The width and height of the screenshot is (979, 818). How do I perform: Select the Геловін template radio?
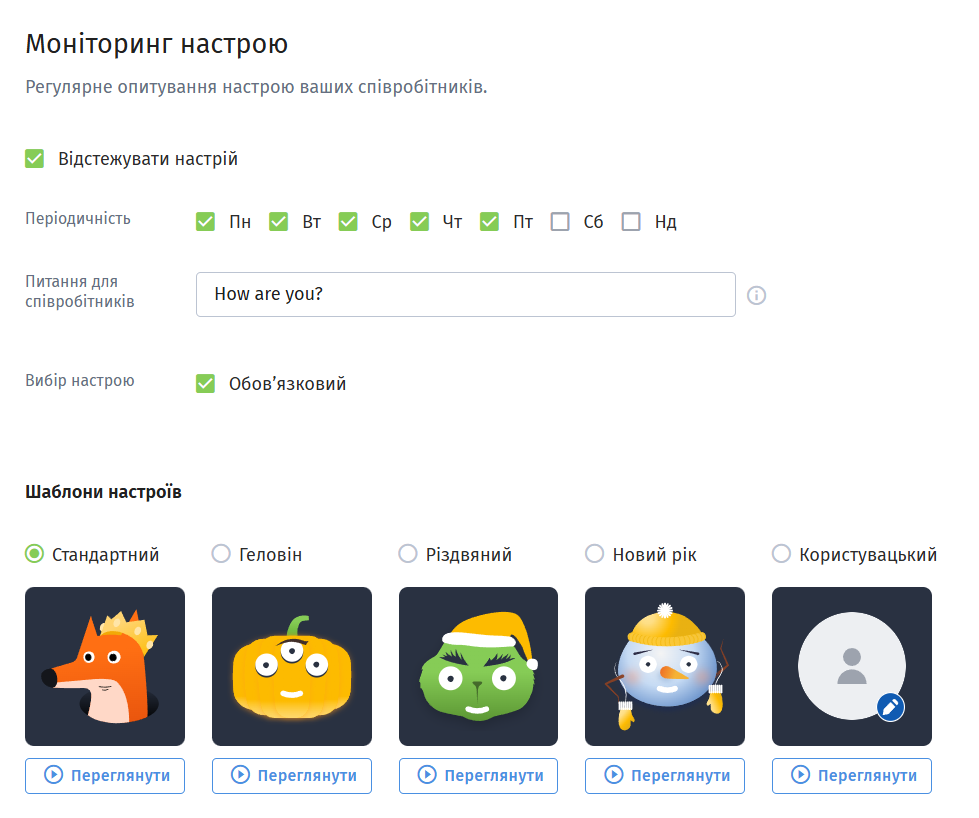tap(221, 554)
